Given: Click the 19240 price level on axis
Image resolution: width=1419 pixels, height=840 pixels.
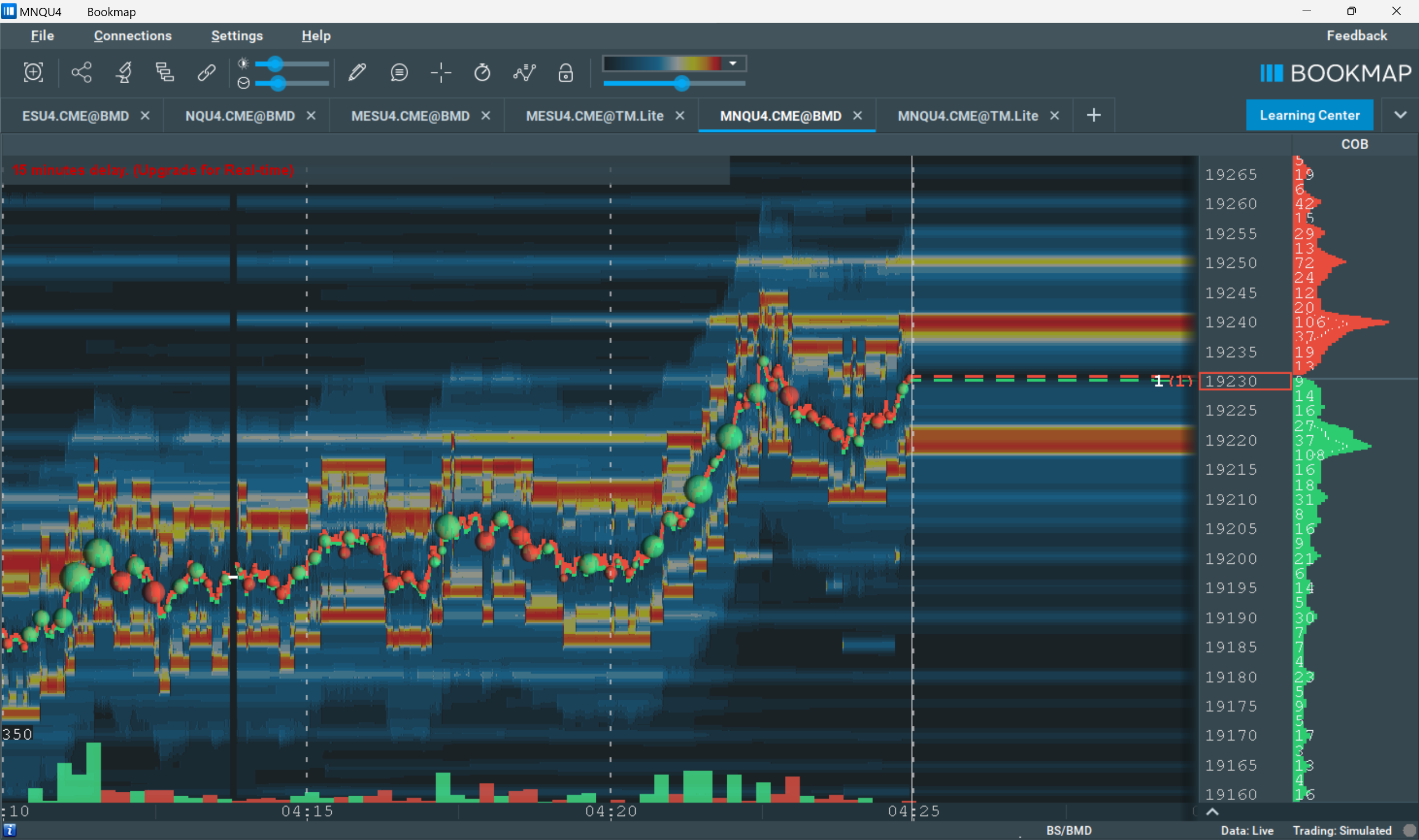Looking at the screenshot, I should [1230, 322].
